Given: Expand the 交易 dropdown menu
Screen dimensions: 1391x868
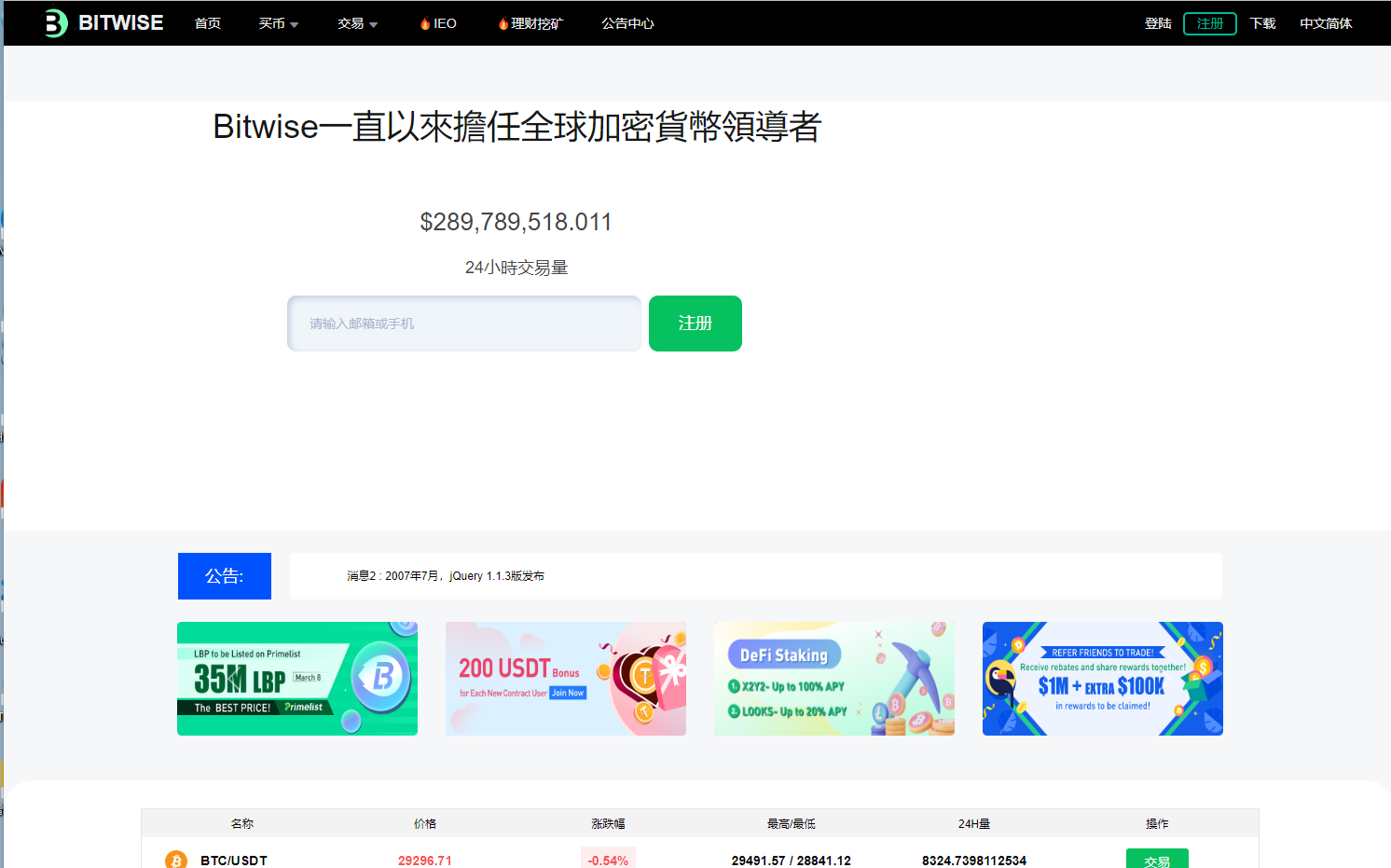Looking at the screenshot, I should pos(357,24).
